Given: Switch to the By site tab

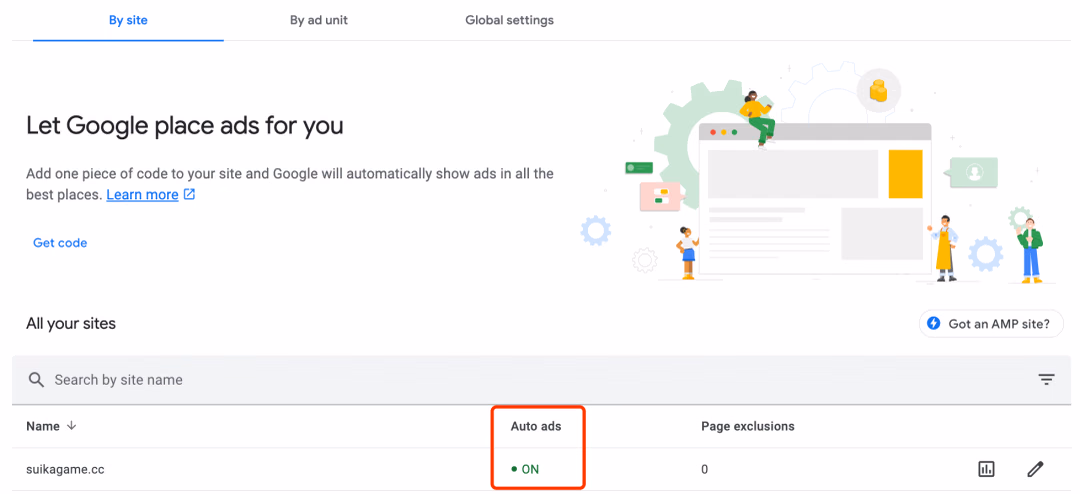Looking at the screenshot, I should pos(128,20).
